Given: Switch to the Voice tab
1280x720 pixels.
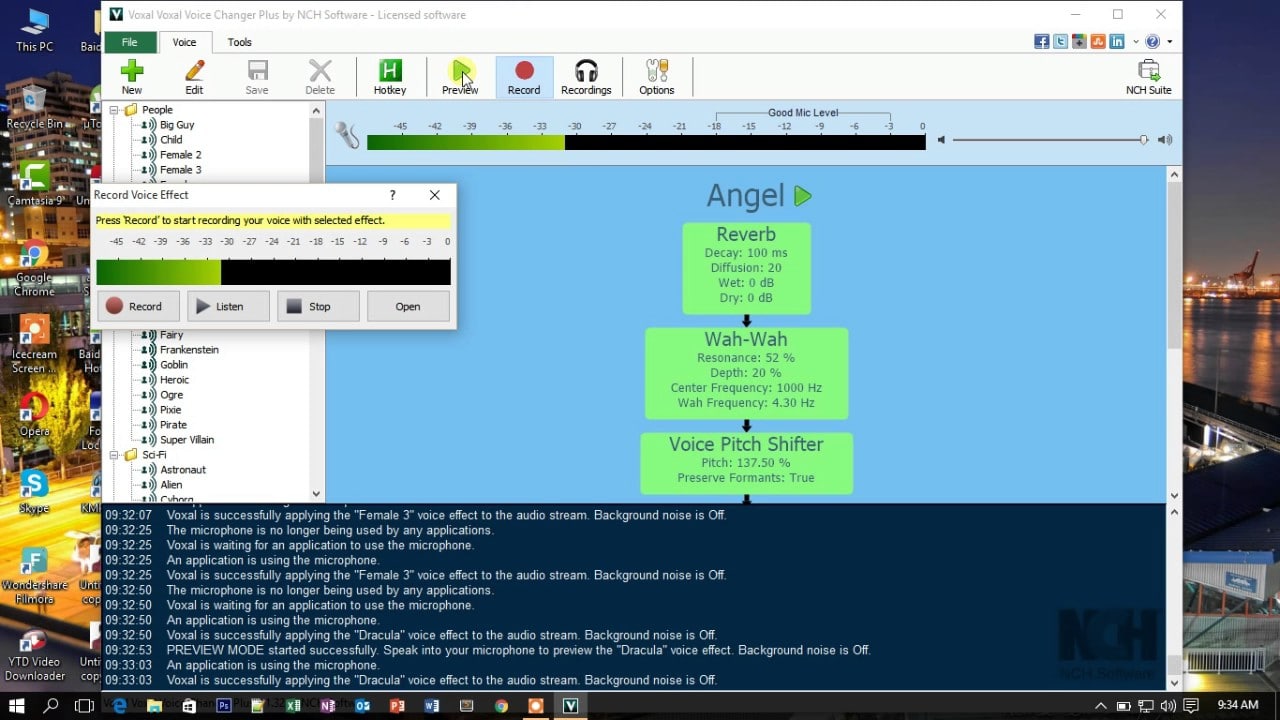Looking at the screenshot, I should pyautogui.click(x=185, y=42).
